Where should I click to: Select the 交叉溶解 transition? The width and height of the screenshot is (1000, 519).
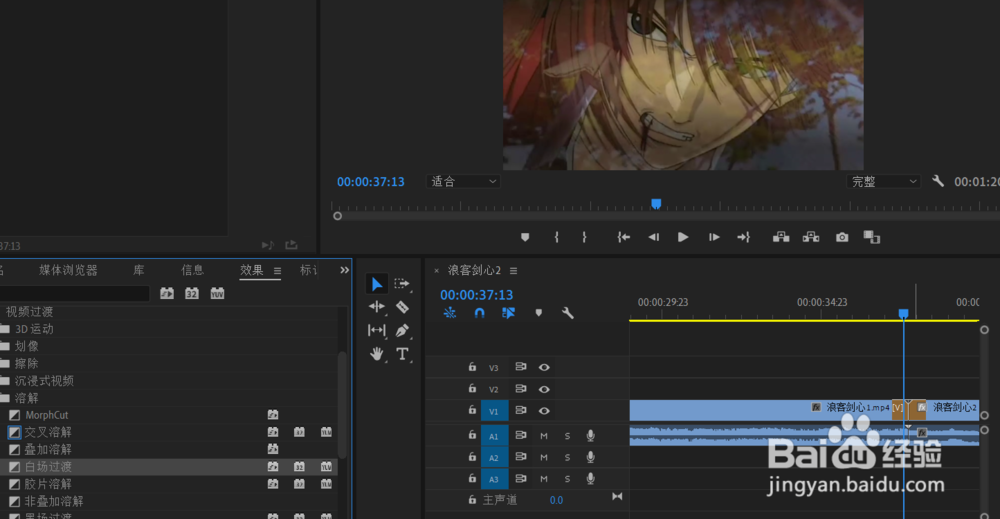pos(48,432)
